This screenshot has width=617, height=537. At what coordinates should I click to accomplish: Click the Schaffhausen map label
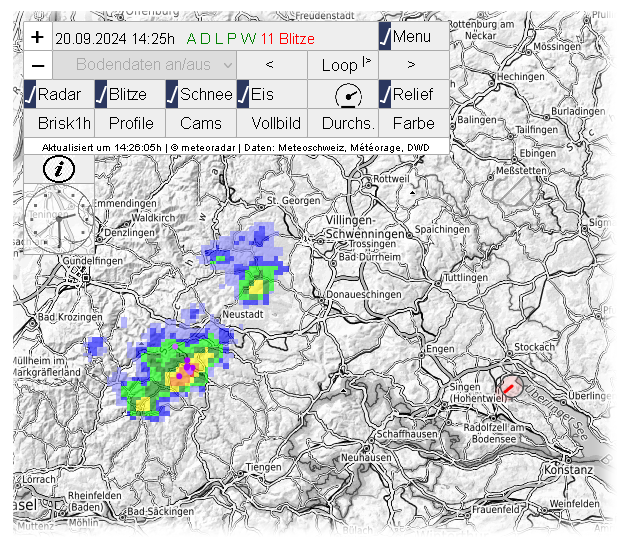tap(407, 434)
